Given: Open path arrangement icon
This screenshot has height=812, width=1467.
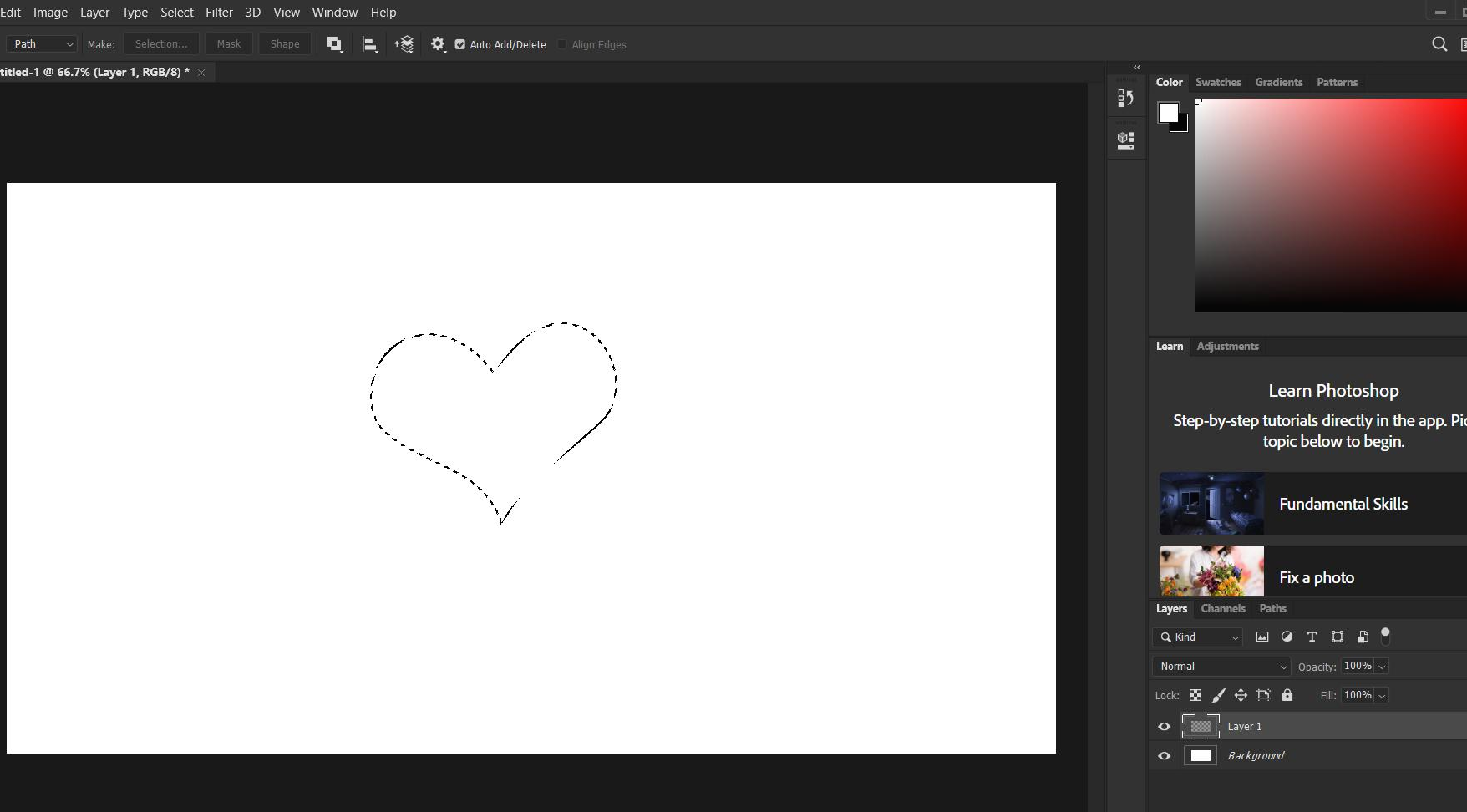Looking at the screenshot, I should click(x=404, y=44).
